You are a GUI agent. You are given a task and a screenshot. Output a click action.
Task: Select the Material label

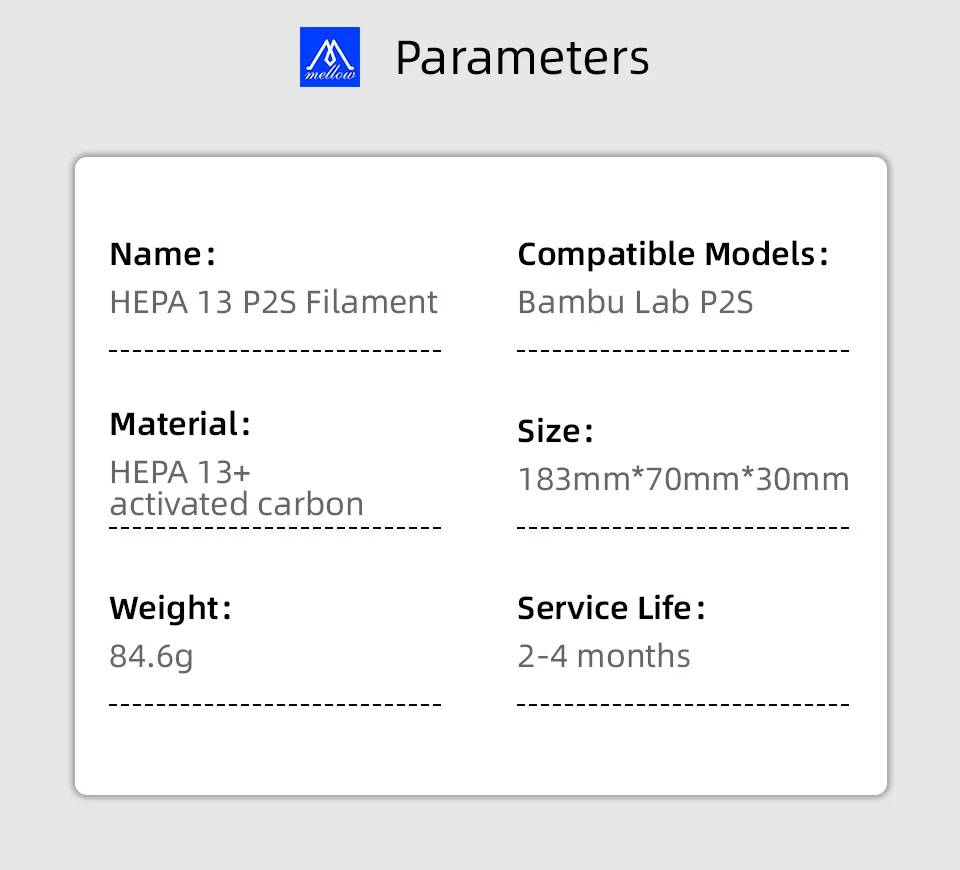(179, 424)
